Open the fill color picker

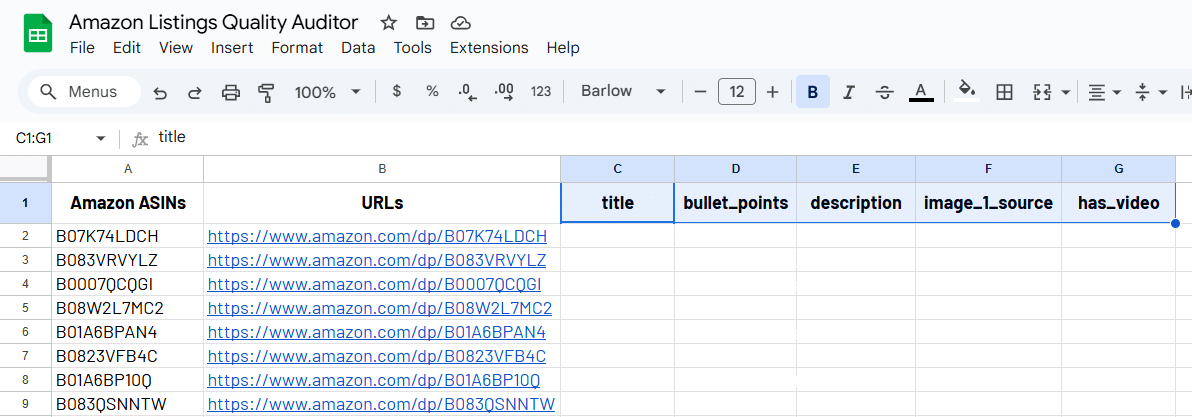click(x=966, y=92)
